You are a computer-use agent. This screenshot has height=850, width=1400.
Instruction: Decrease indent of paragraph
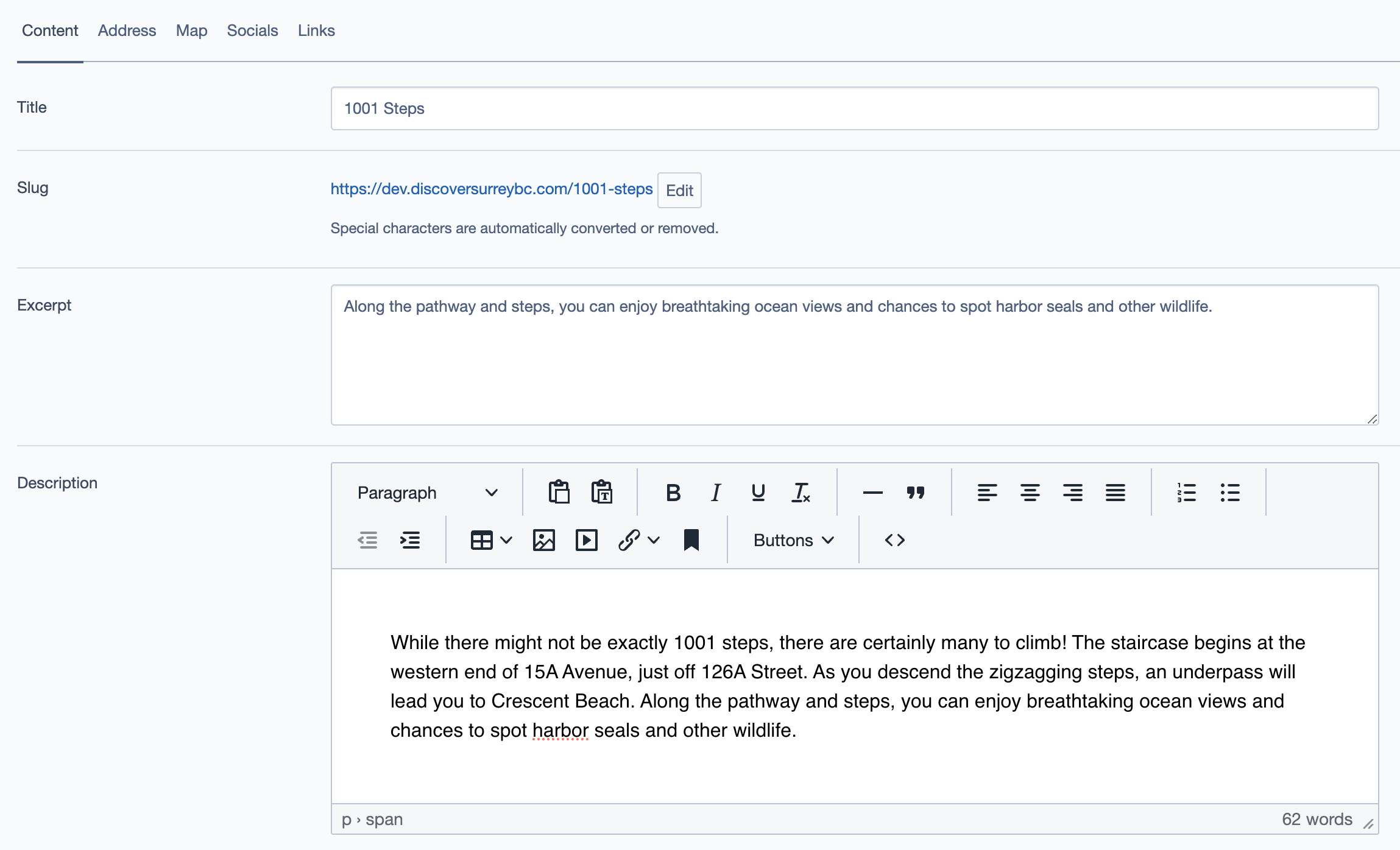[367, 540]
